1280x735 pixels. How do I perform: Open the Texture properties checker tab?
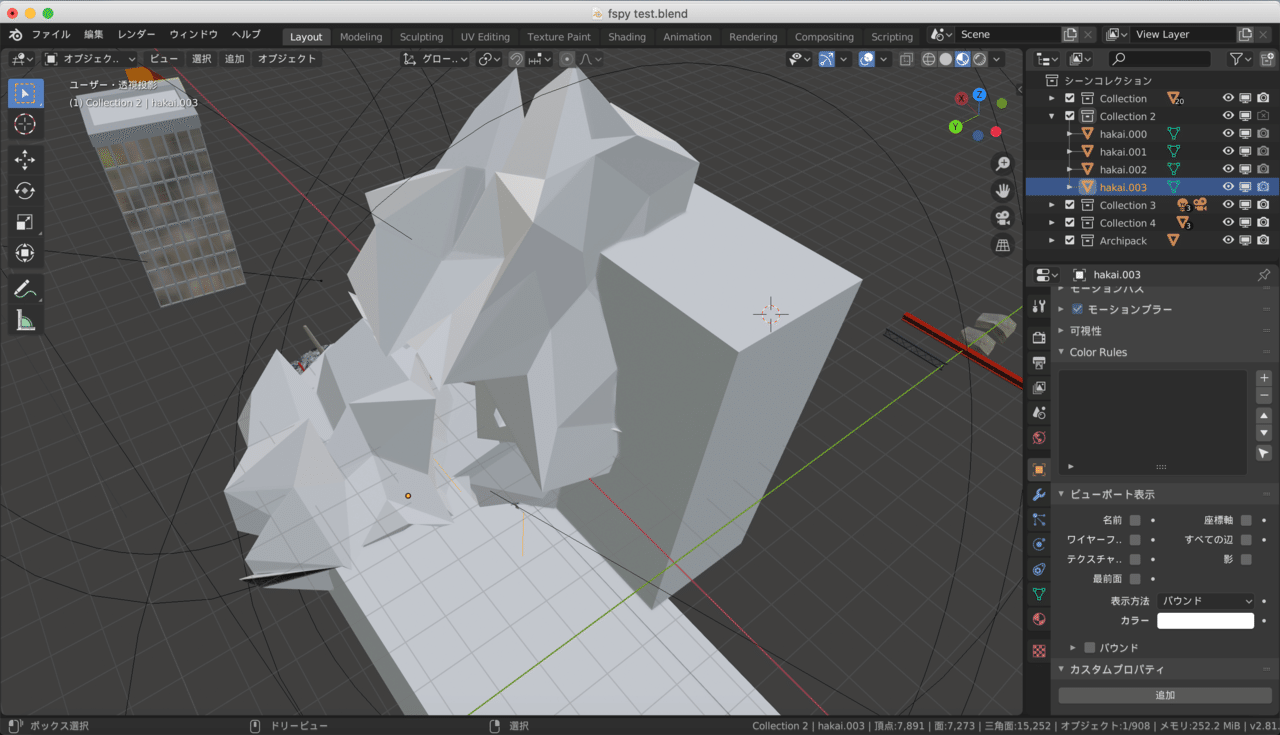point(1039,650)
